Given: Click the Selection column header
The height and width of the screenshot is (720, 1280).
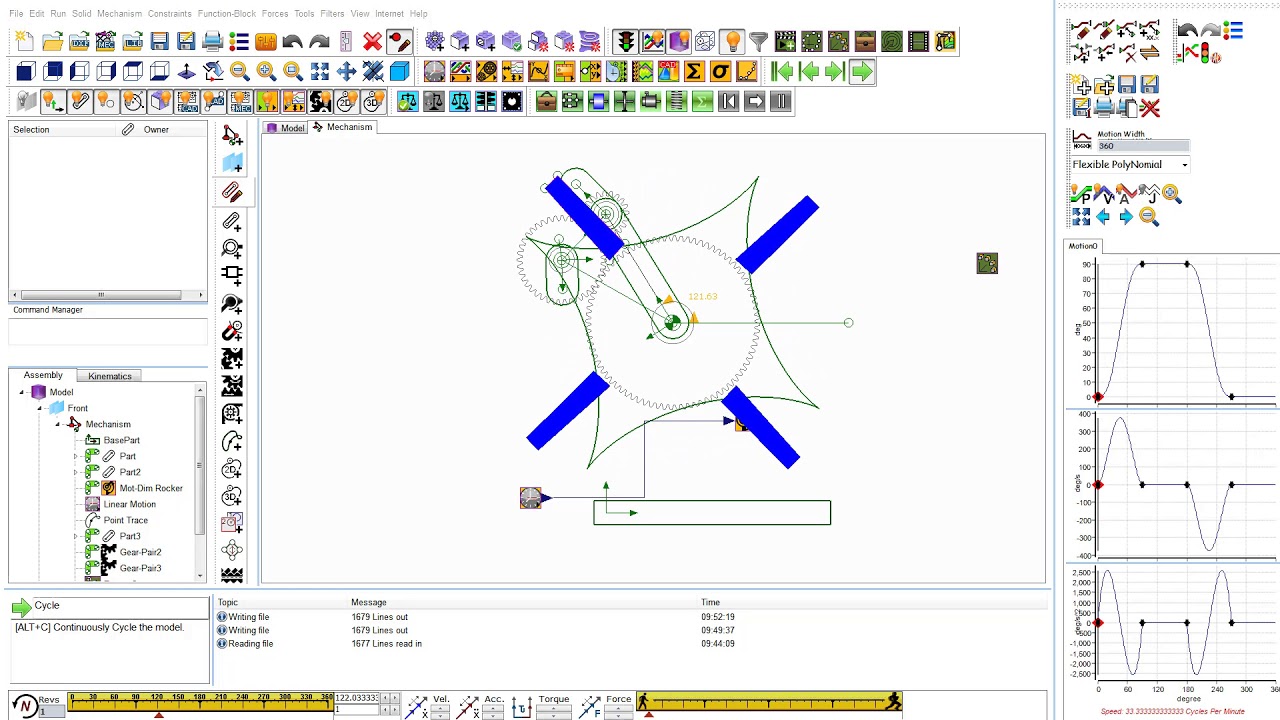Looking at the screenshot, I should [x=31, y=130].
